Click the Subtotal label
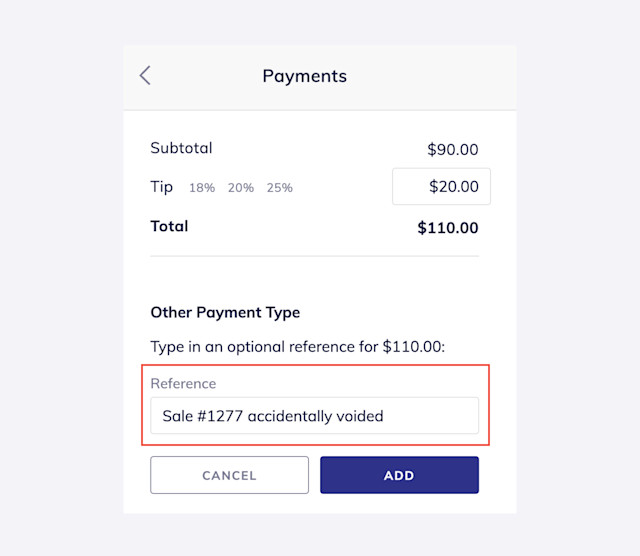This screenshot has width=640, height=556. [x=181, y=148]
